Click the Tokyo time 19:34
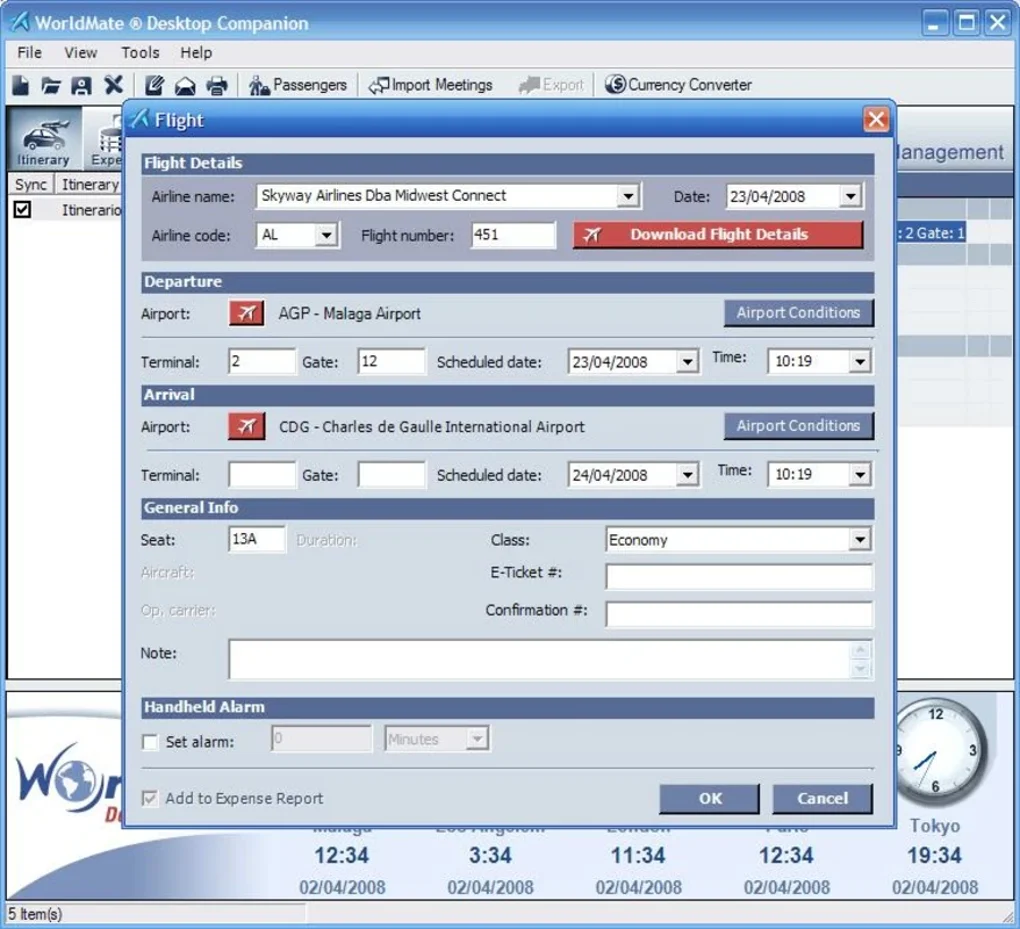The width and height of the screenshot is (1020, 929). tap(934, 855)
